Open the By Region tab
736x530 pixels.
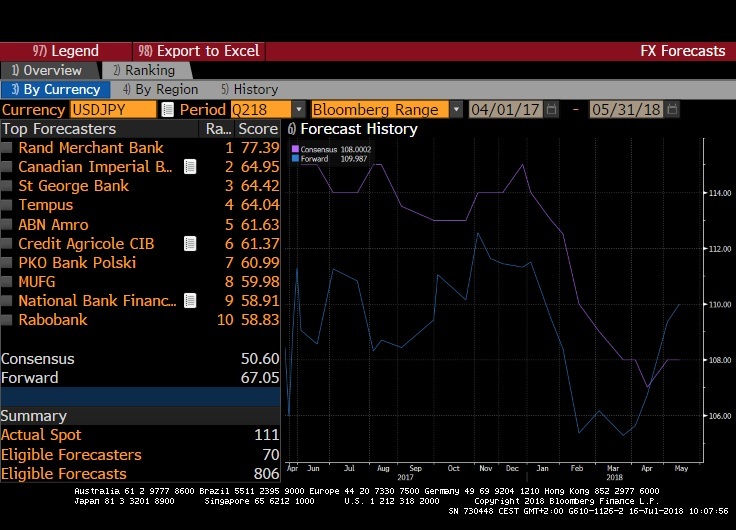click(x=159, y=90)
